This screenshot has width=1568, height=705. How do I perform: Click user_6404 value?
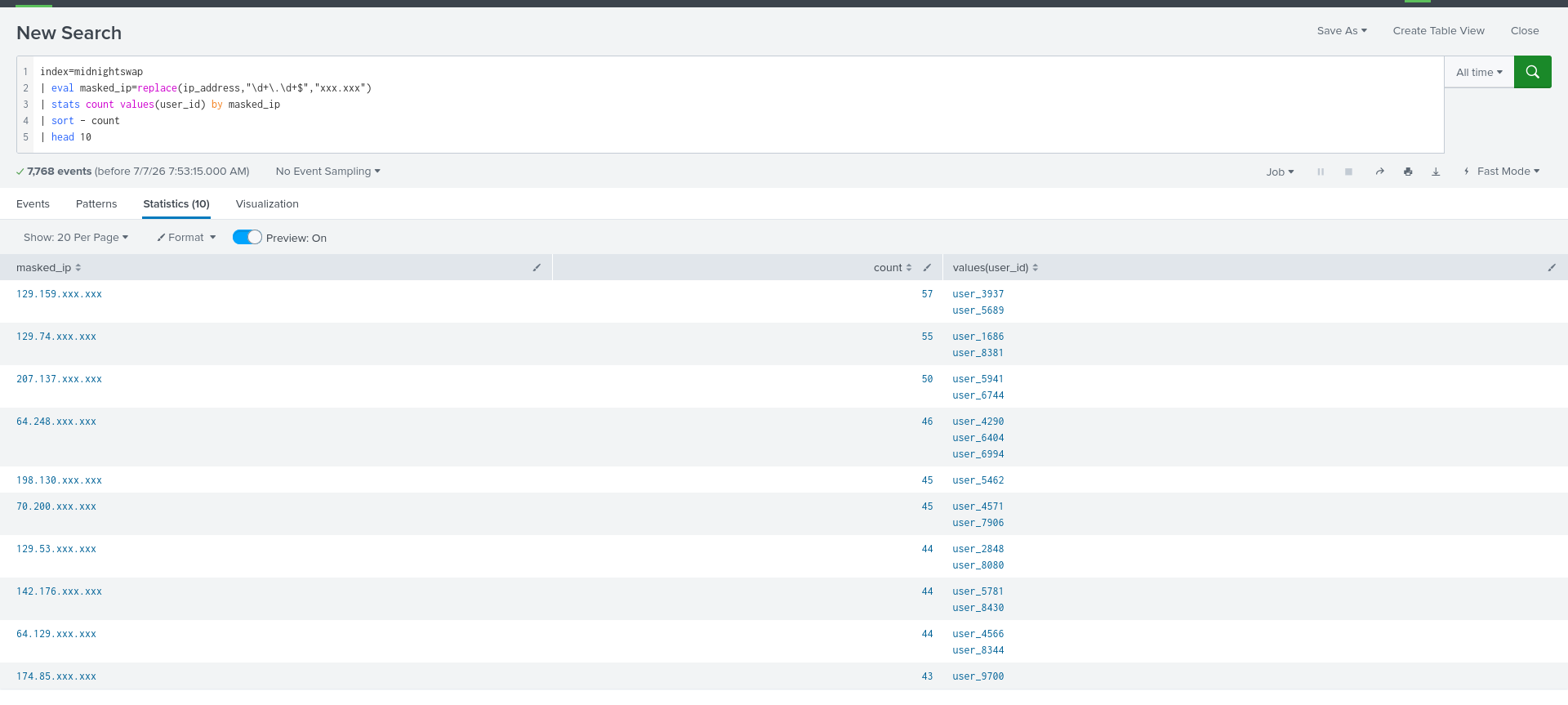[978, 438]
